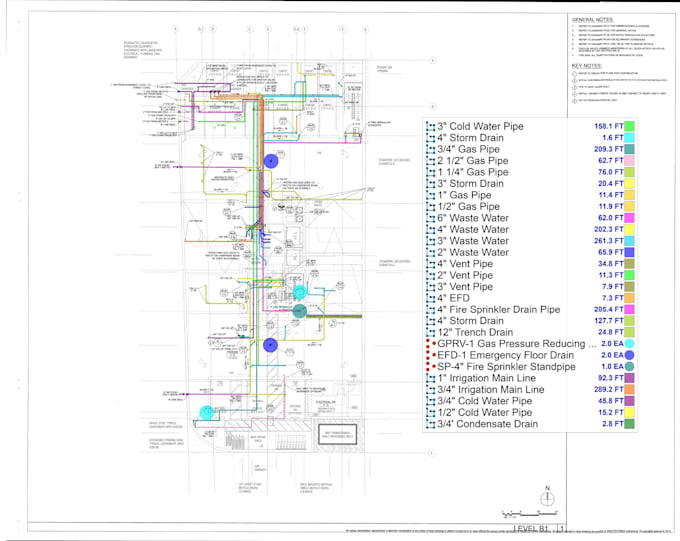Image resolution: width=680 pixels, height=541 pixels.
Task: Select the blue circle swatch for EFD-1 row
Action: click(629, 355)
